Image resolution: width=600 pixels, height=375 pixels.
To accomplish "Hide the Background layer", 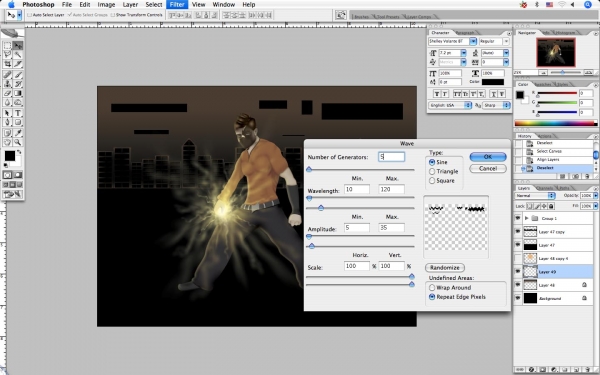I will coord(518,298).
